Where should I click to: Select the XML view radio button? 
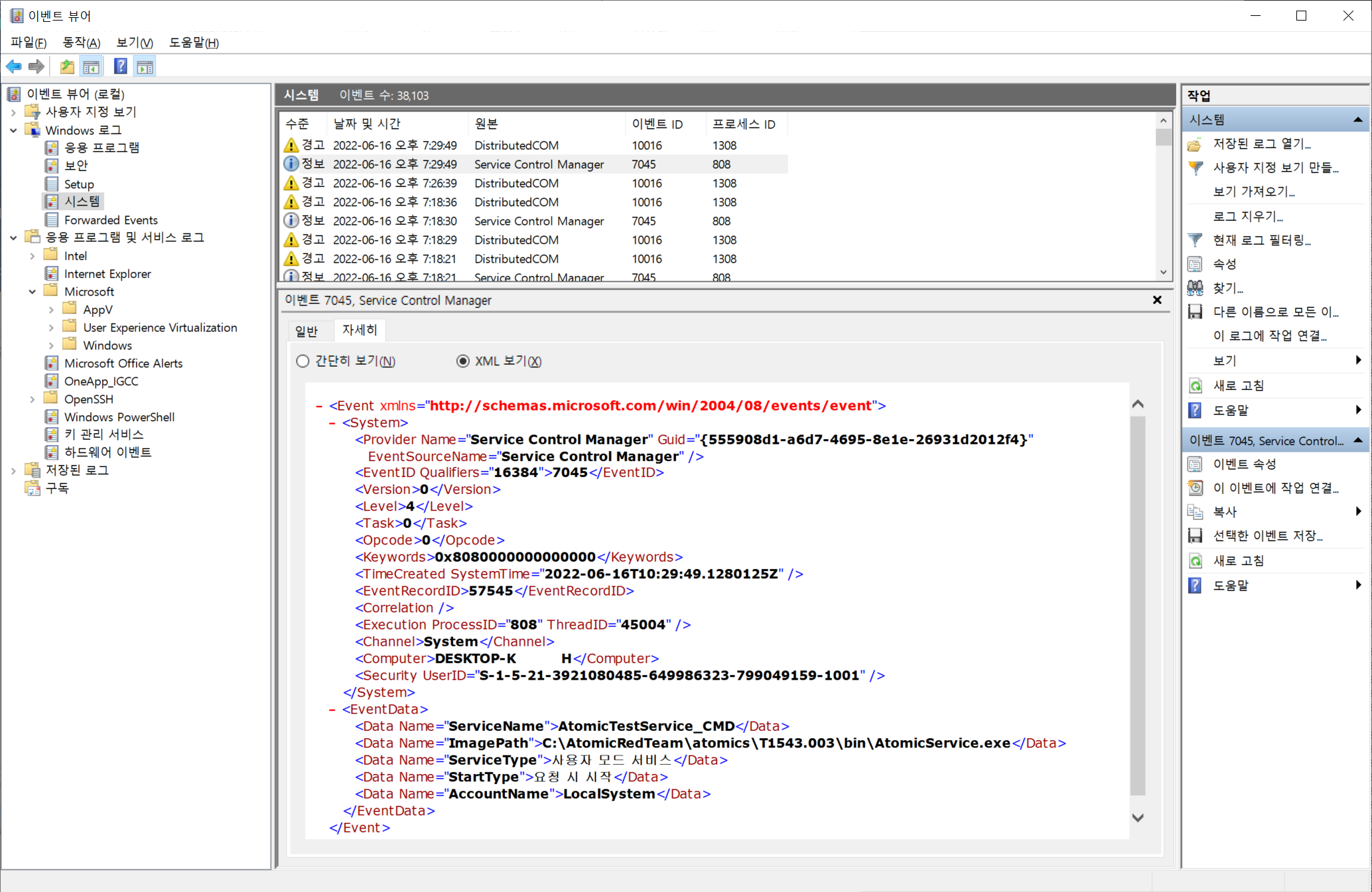click(x=463, y=361)
